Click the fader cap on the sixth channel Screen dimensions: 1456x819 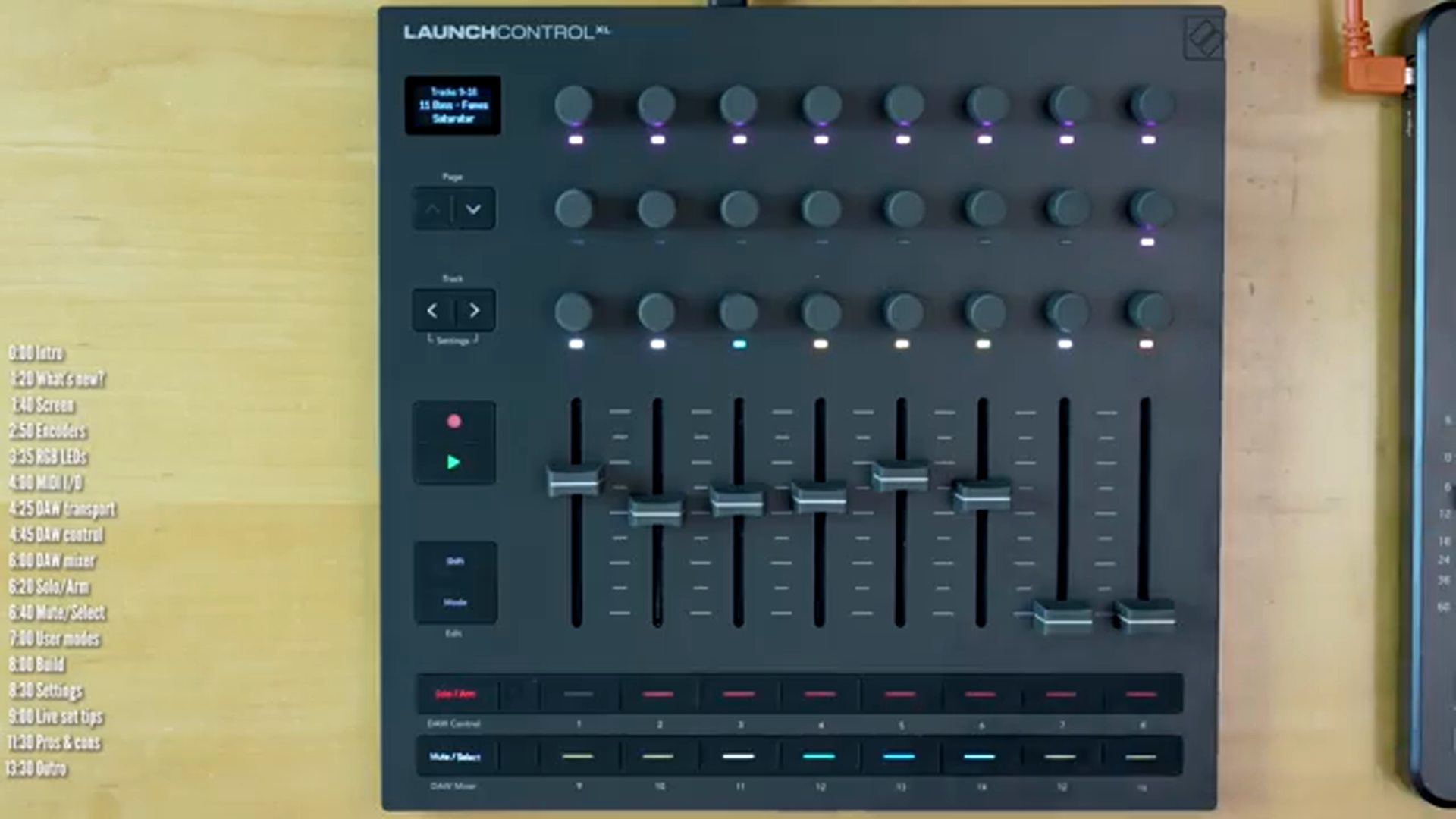click(981, 495)
